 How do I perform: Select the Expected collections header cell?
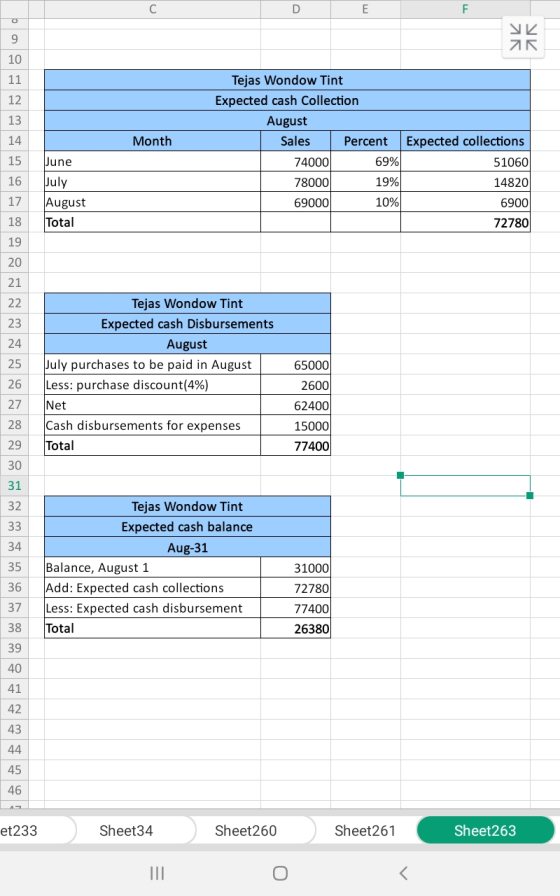click(x=465, y=141)
